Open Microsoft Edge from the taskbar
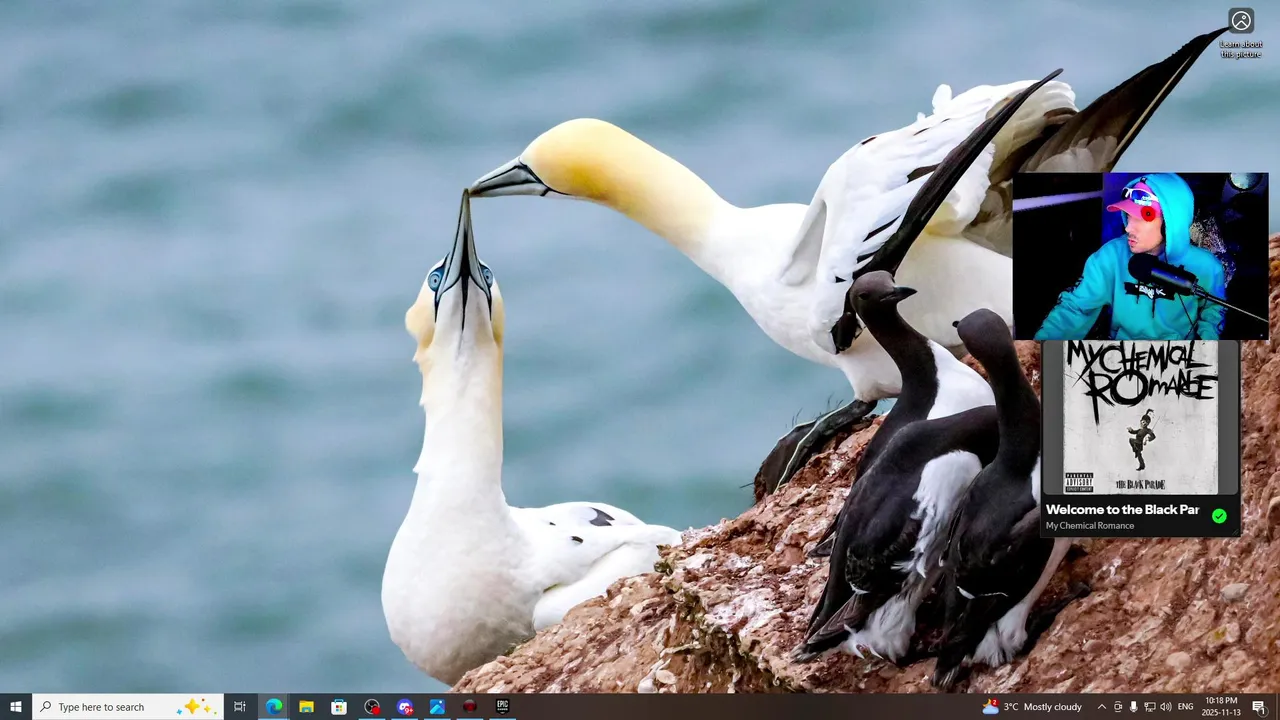Viewport: 1280px width, 720px height. (x=274, y=707)
